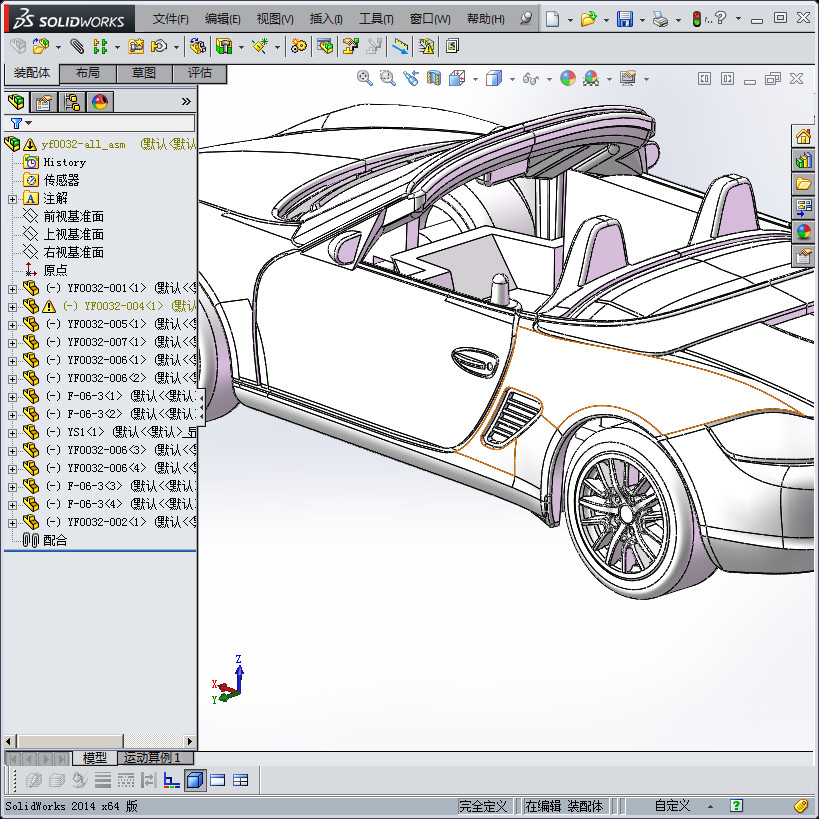Expand the YF0032-001<1> component node
This screenshot has height=819, width=819.
coord(12,289)
